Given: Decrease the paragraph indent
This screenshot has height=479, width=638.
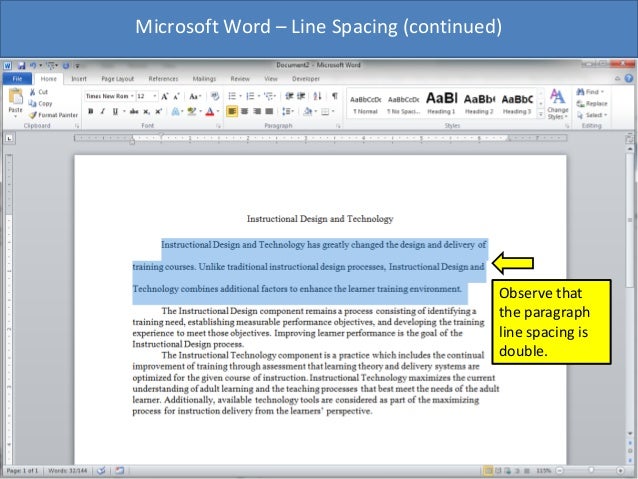Looking at the screenshot, I should tap(289, 96).
